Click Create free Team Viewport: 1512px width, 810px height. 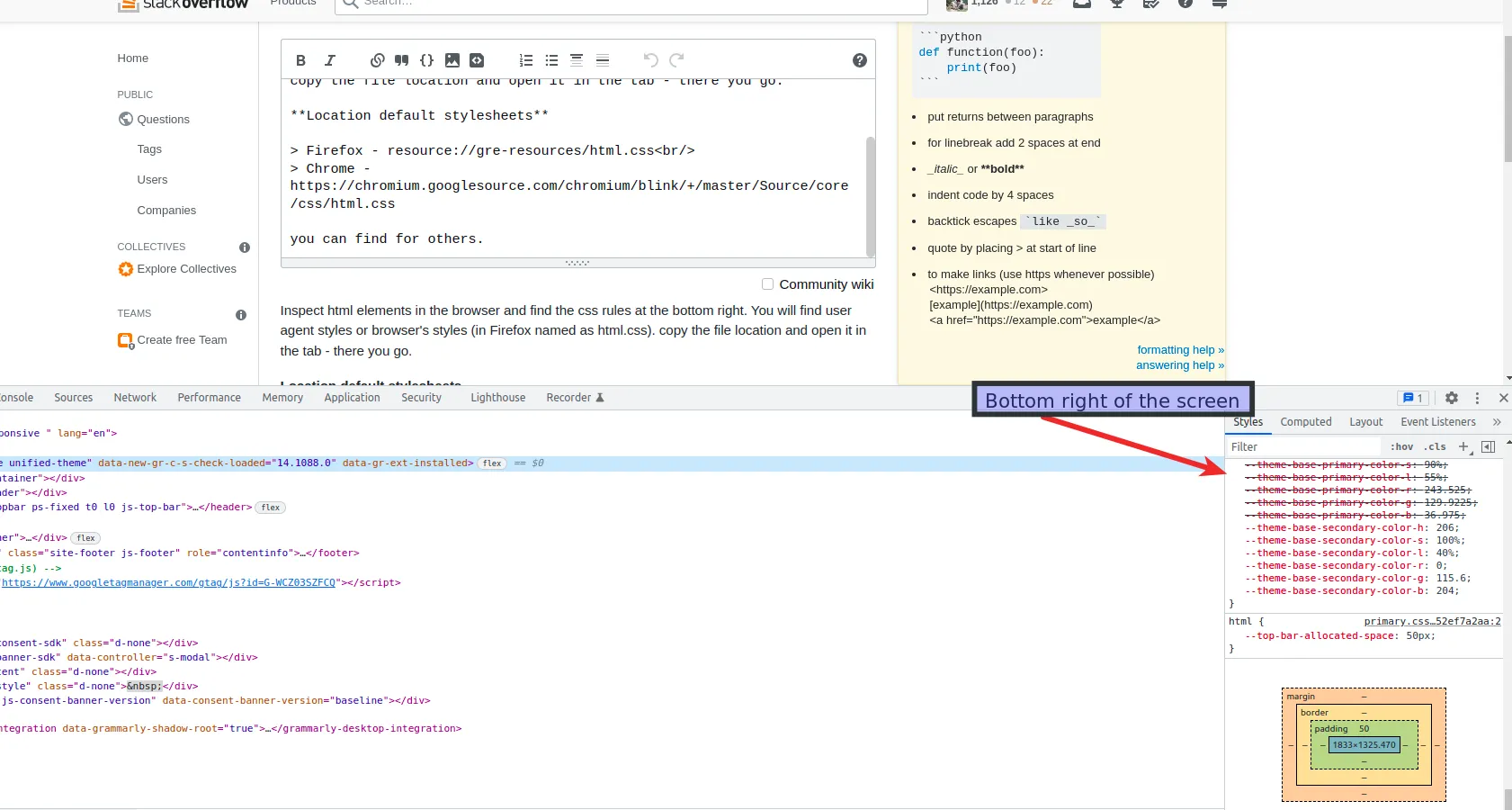tap(182, 340)
